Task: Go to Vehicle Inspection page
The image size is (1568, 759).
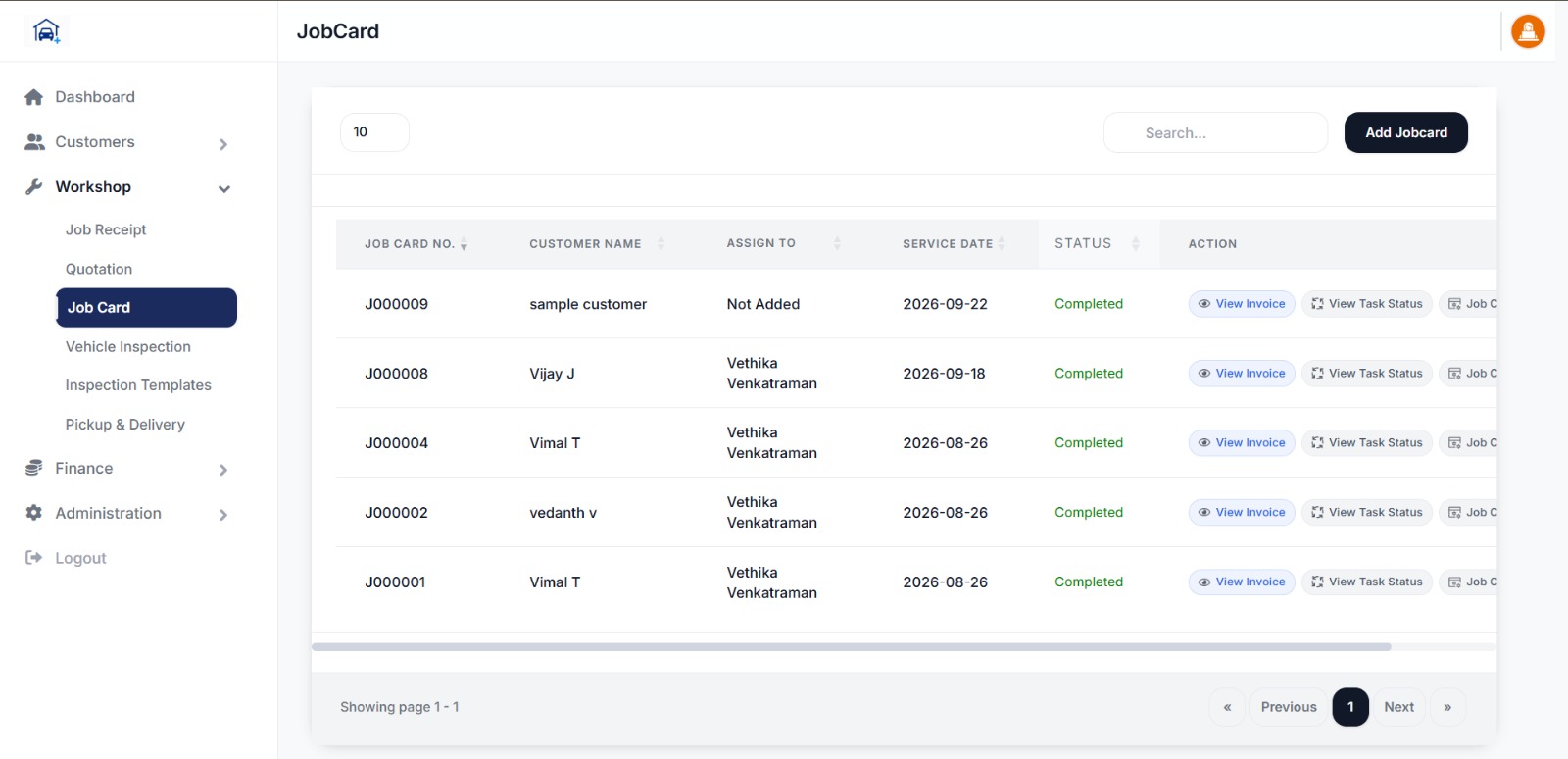Action: (128, 346)
